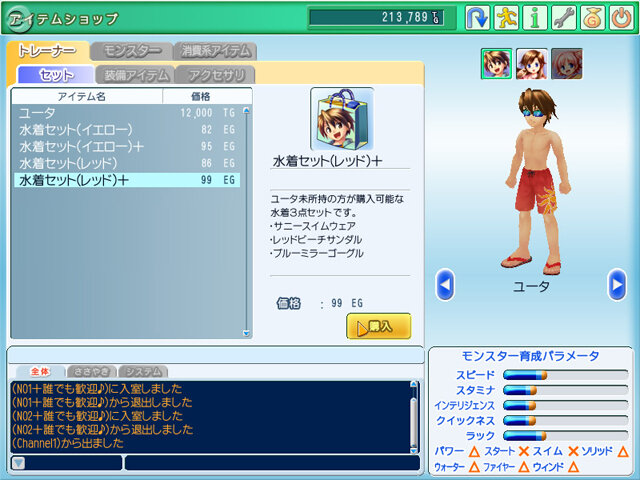
Task: Open the 装備アイテム sub-tab
Action: (x=136, y=75)
